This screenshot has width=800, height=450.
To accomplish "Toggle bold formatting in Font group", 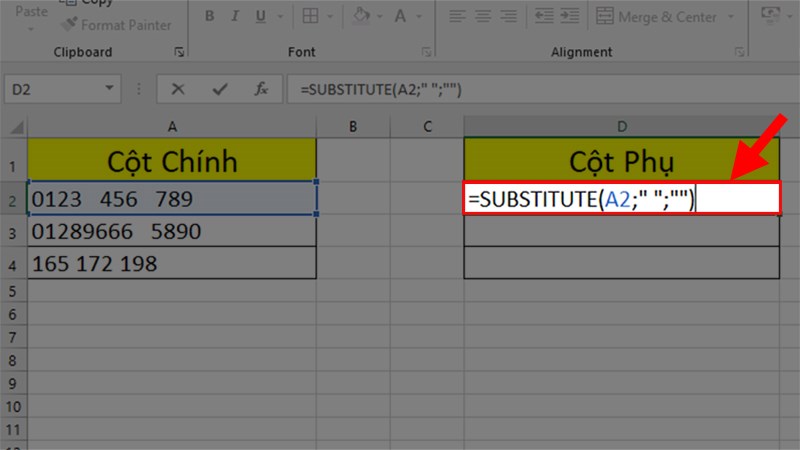I will (x=209, y=16).
